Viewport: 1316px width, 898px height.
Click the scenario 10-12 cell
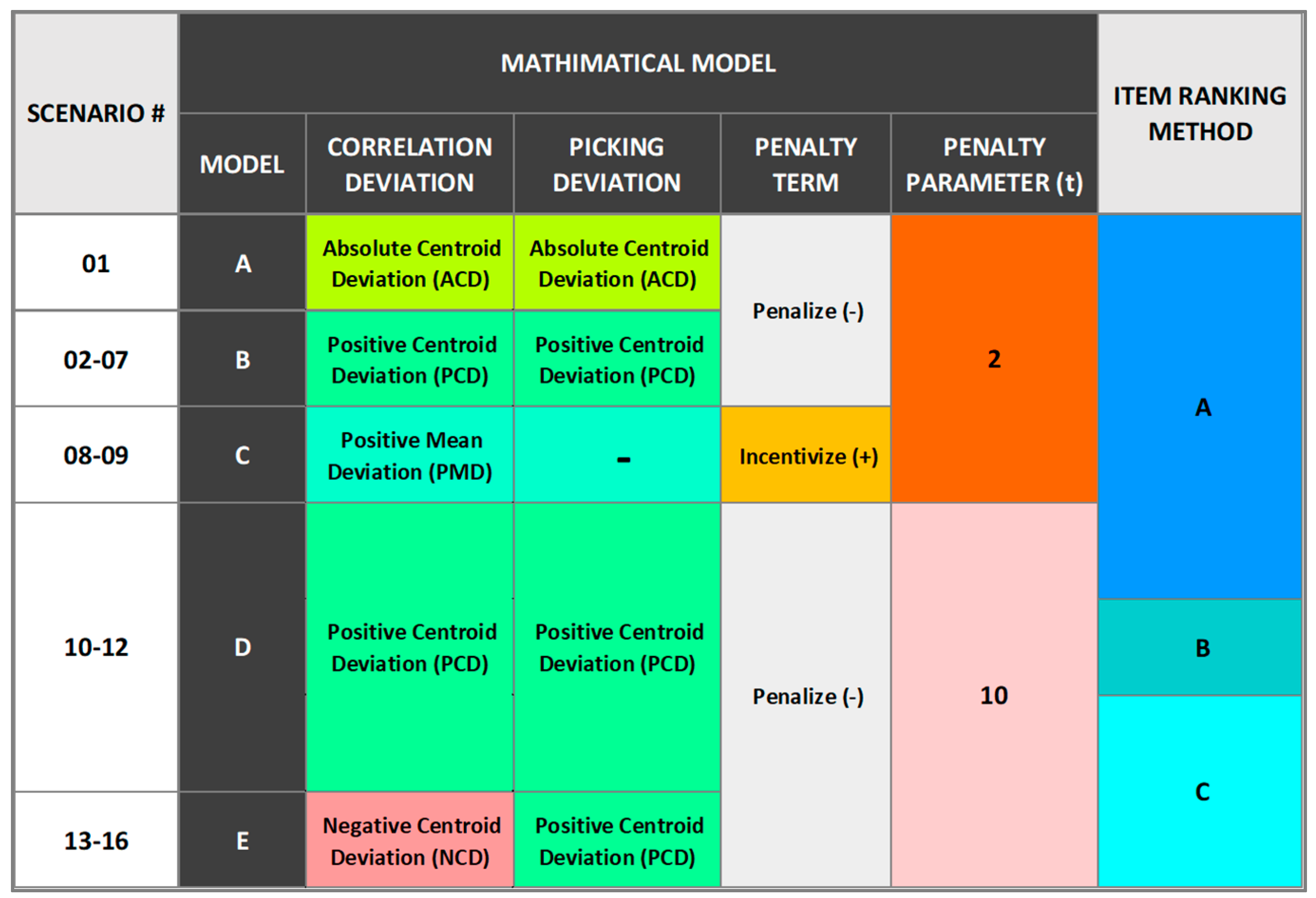(x=96, y=647)
